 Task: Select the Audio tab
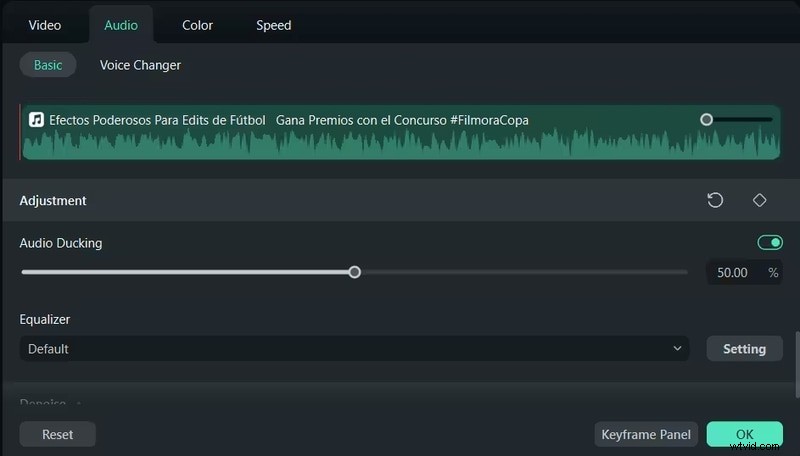click(121, 25)
